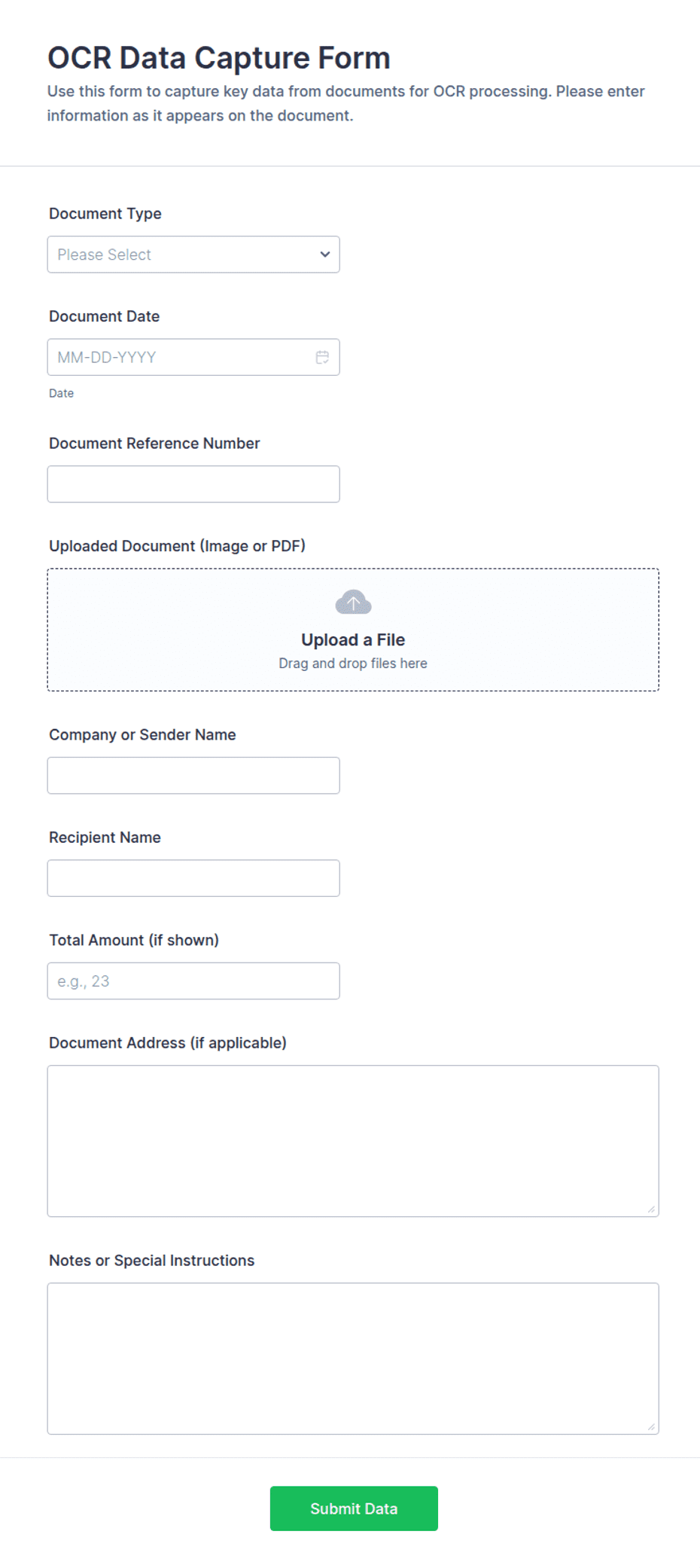This screenshot has width=700, height=1568.
Task: Open the Document Type dropdown
Action: [x=193, y=255]
